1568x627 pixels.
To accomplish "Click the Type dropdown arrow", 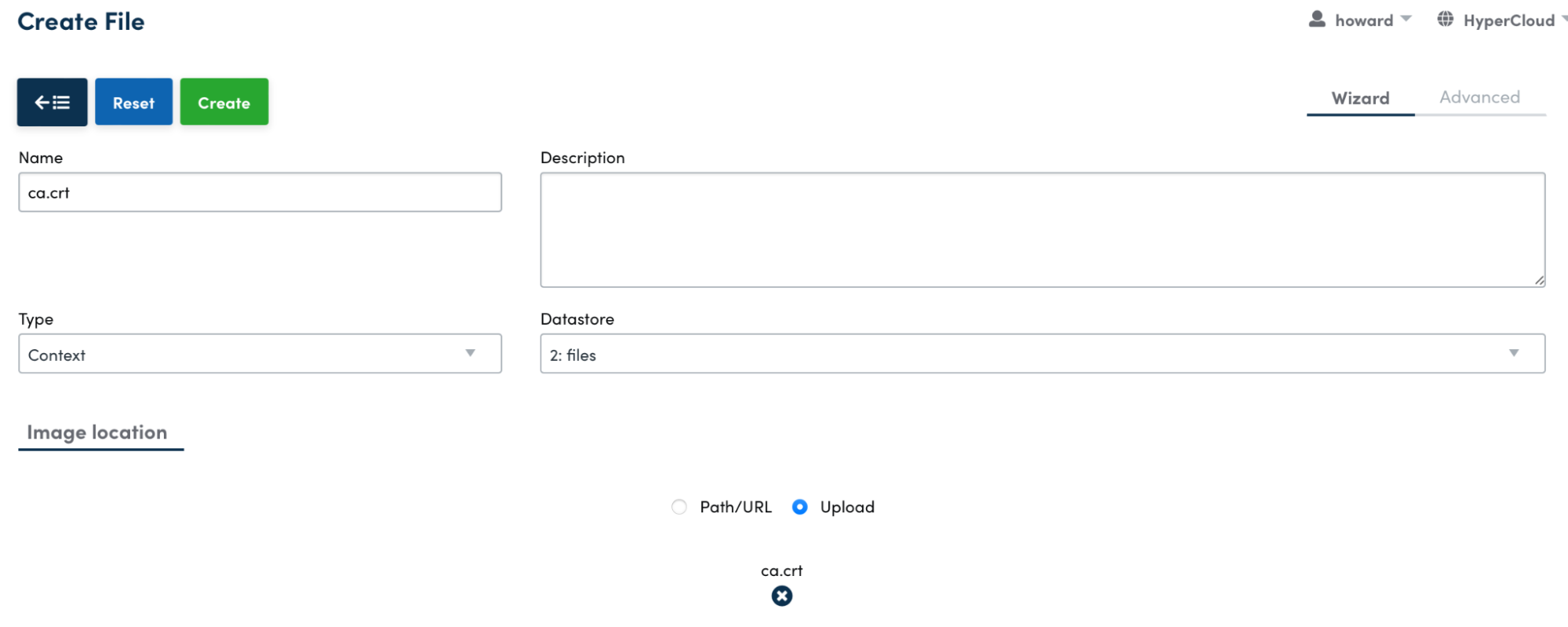I will coord(470,353).
